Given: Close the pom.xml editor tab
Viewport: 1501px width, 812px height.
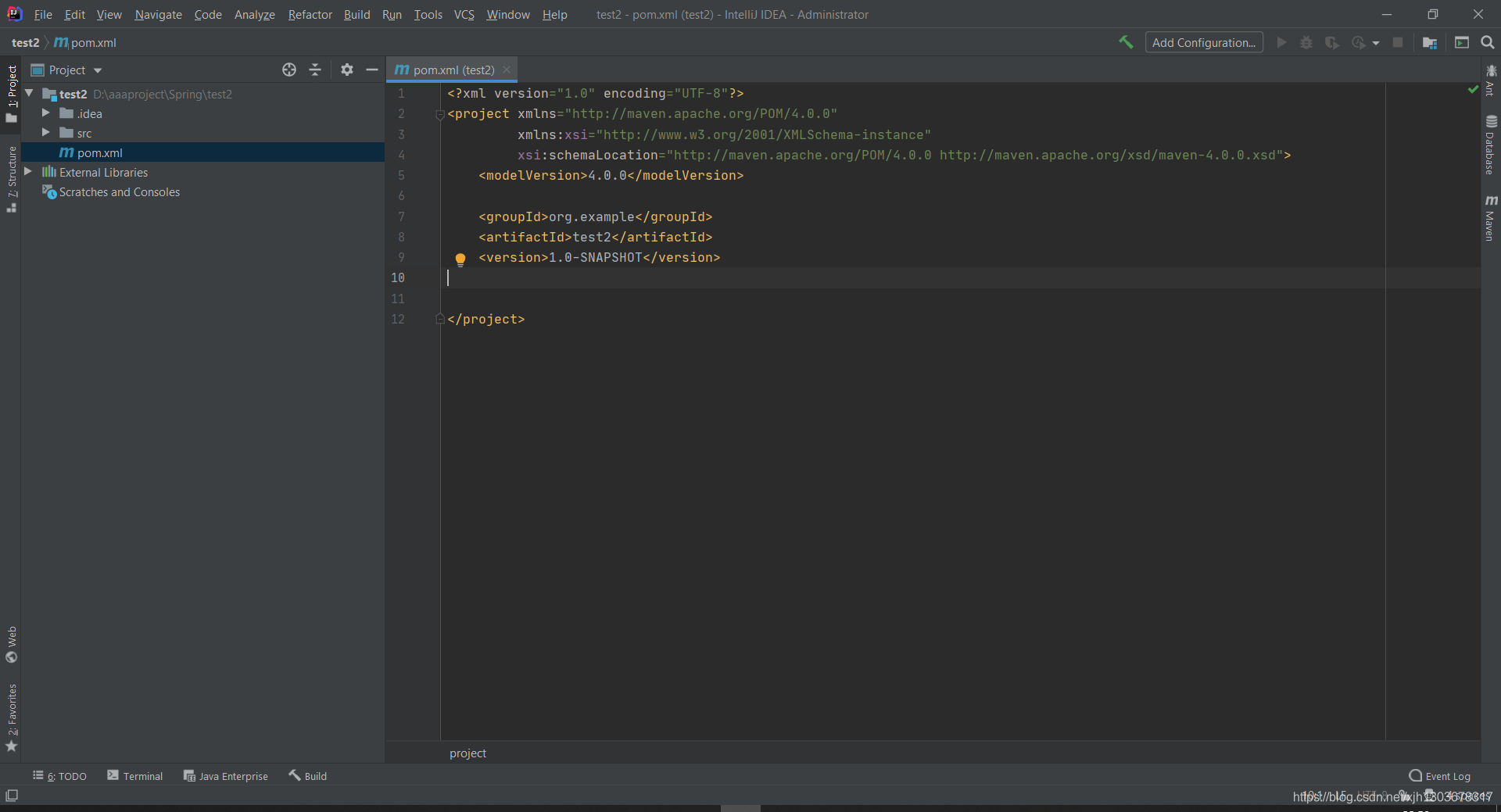Looking at the screenshot, I should [x=507, y=70].
